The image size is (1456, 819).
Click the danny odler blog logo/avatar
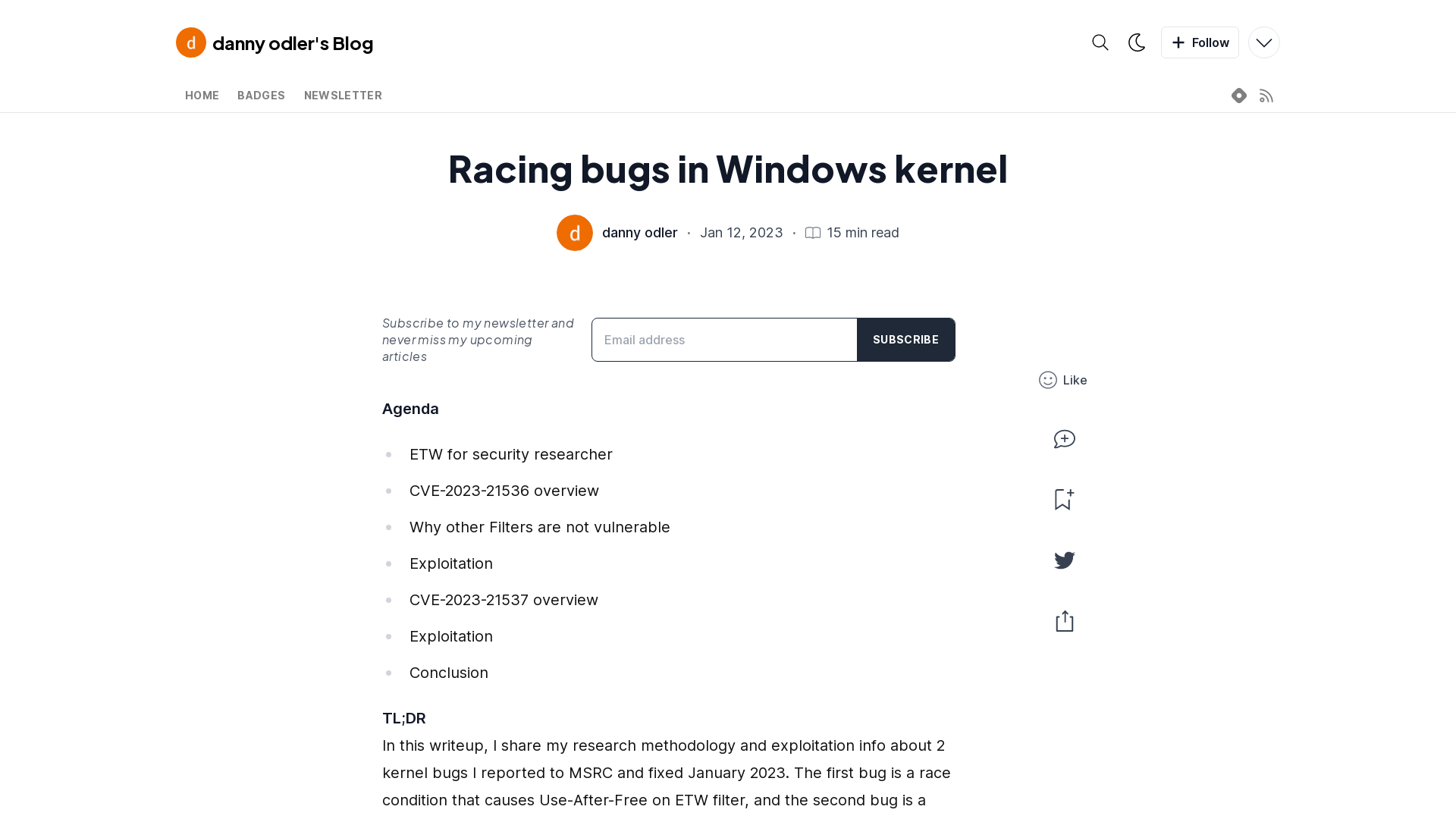pos(191,42)
